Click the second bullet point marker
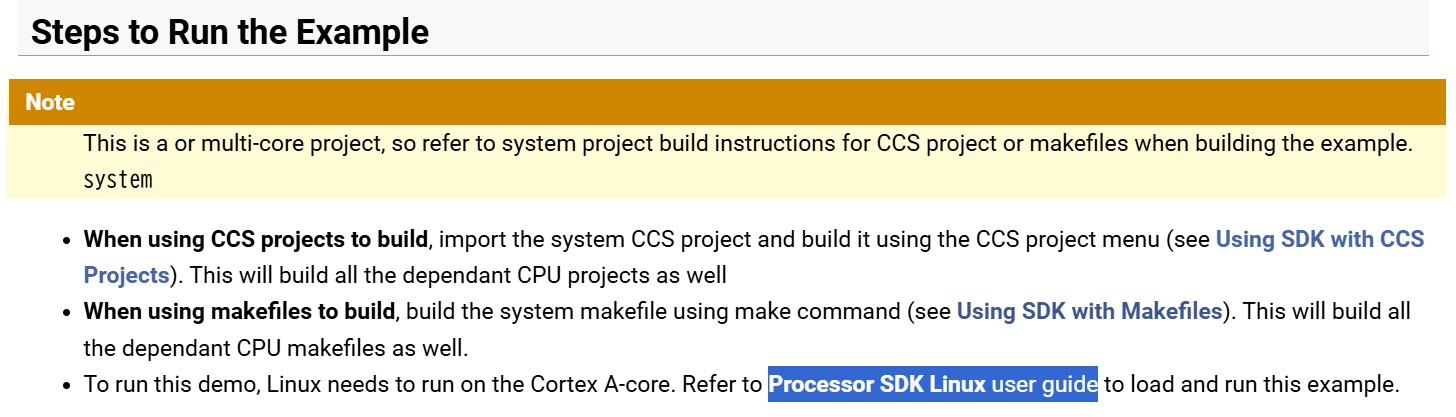 tap(67, 313)
